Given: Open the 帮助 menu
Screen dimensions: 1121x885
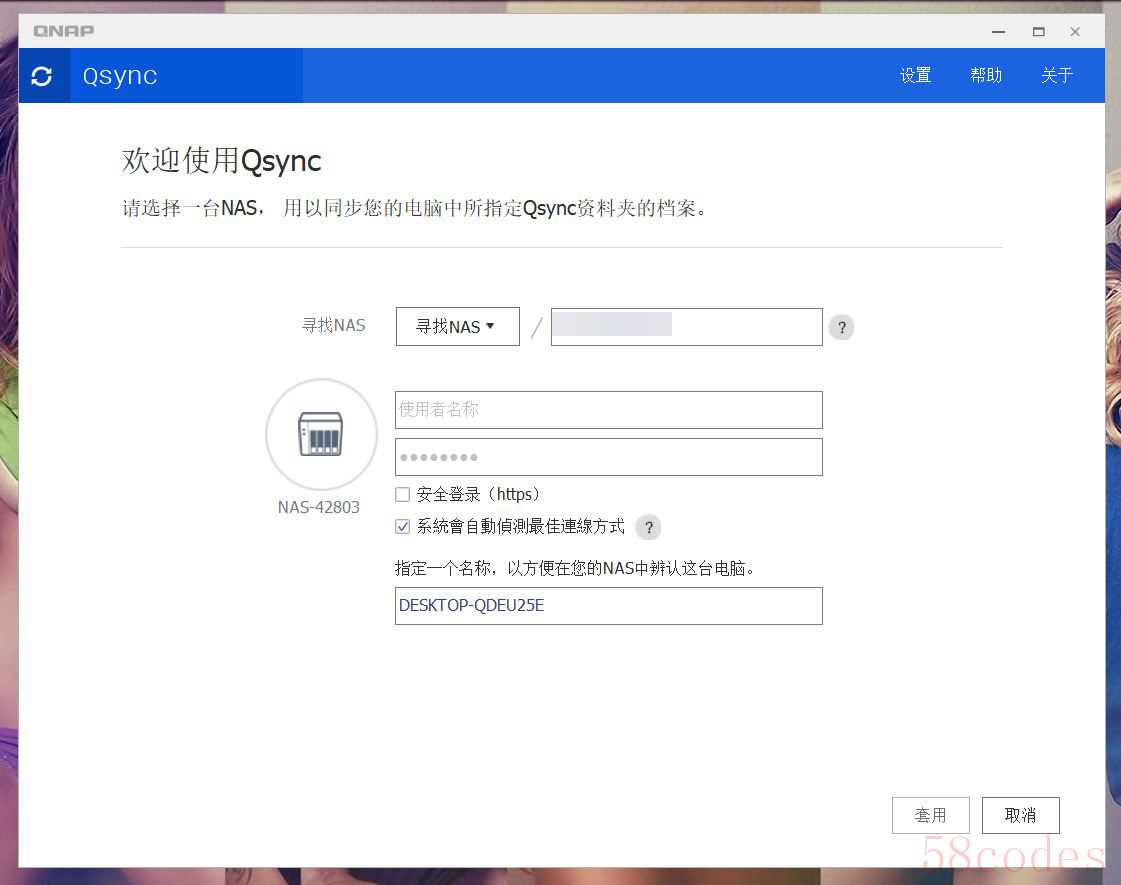Looking at the screenshot, I should pyautogui.click(x=986, y=76).
